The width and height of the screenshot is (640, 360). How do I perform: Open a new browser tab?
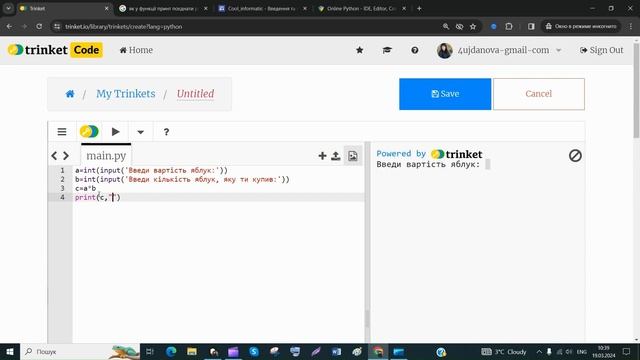pos(419,8)
